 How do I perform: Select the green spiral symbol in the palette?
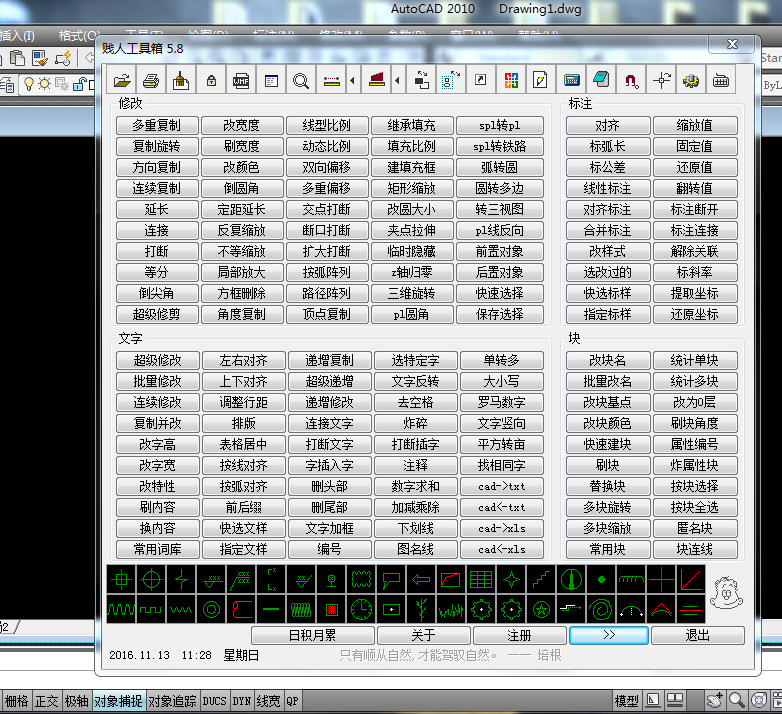601,608
